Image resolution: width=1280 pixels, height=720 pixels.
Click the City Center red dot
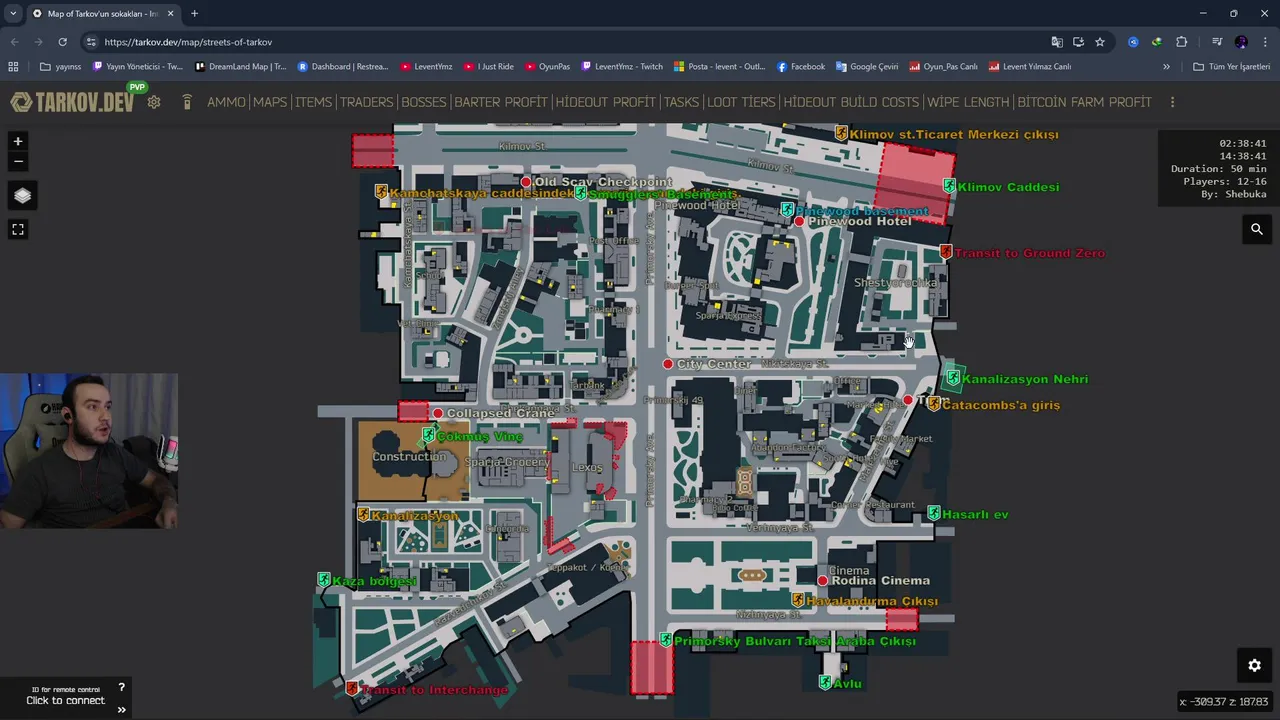coord(668,364)
